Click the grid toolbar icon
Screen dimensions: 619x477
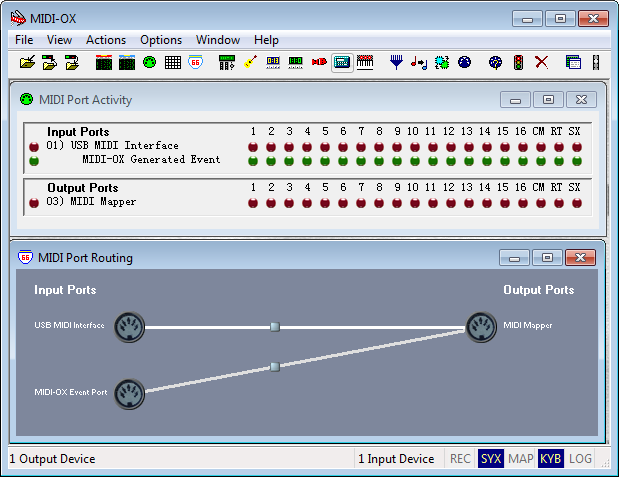[172, 62]
